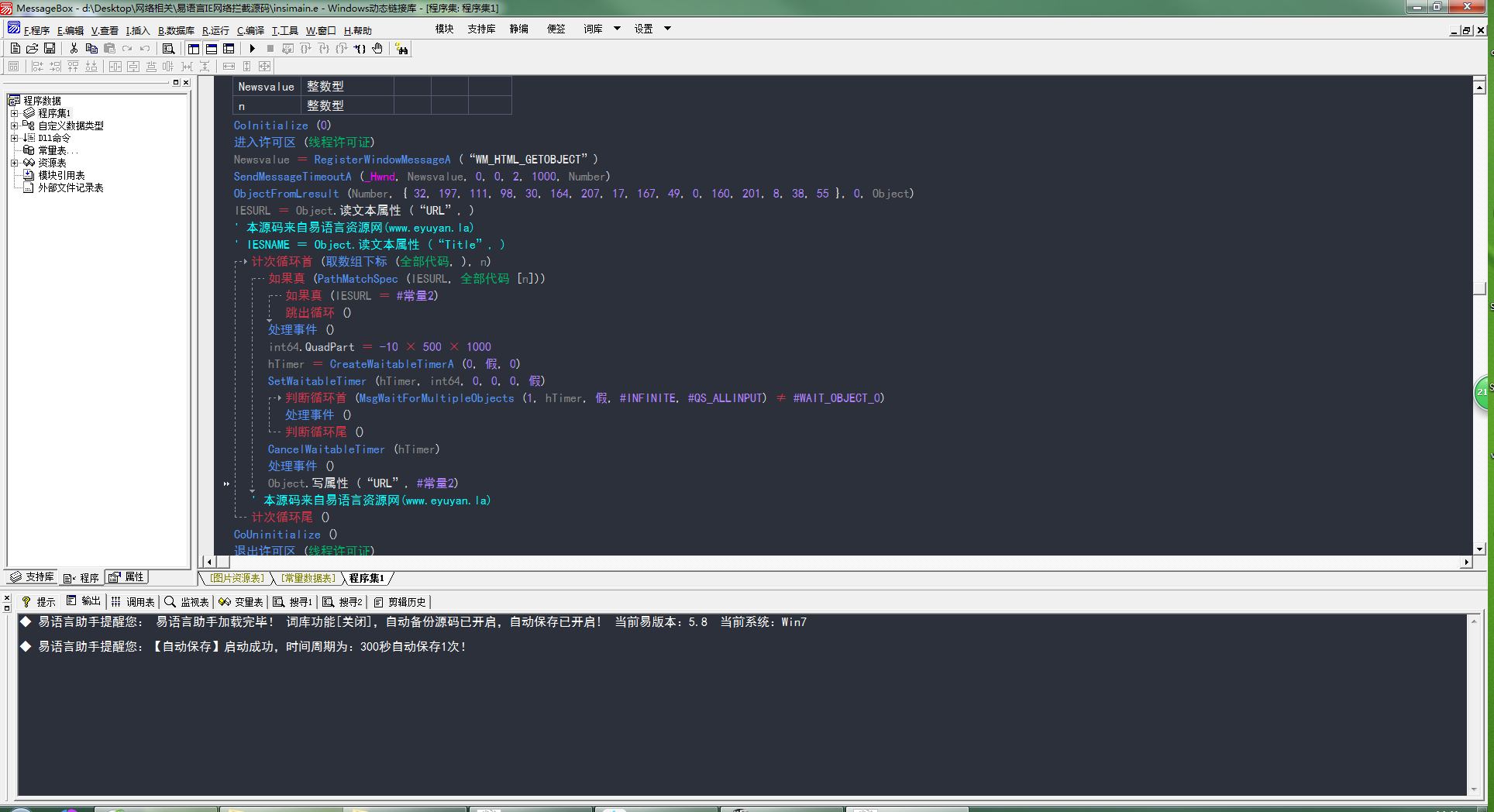The width and height of the screenshot is (1494, 812).
Task: Toggle the combined panel layout icon
Action: [x=229, y=49]
